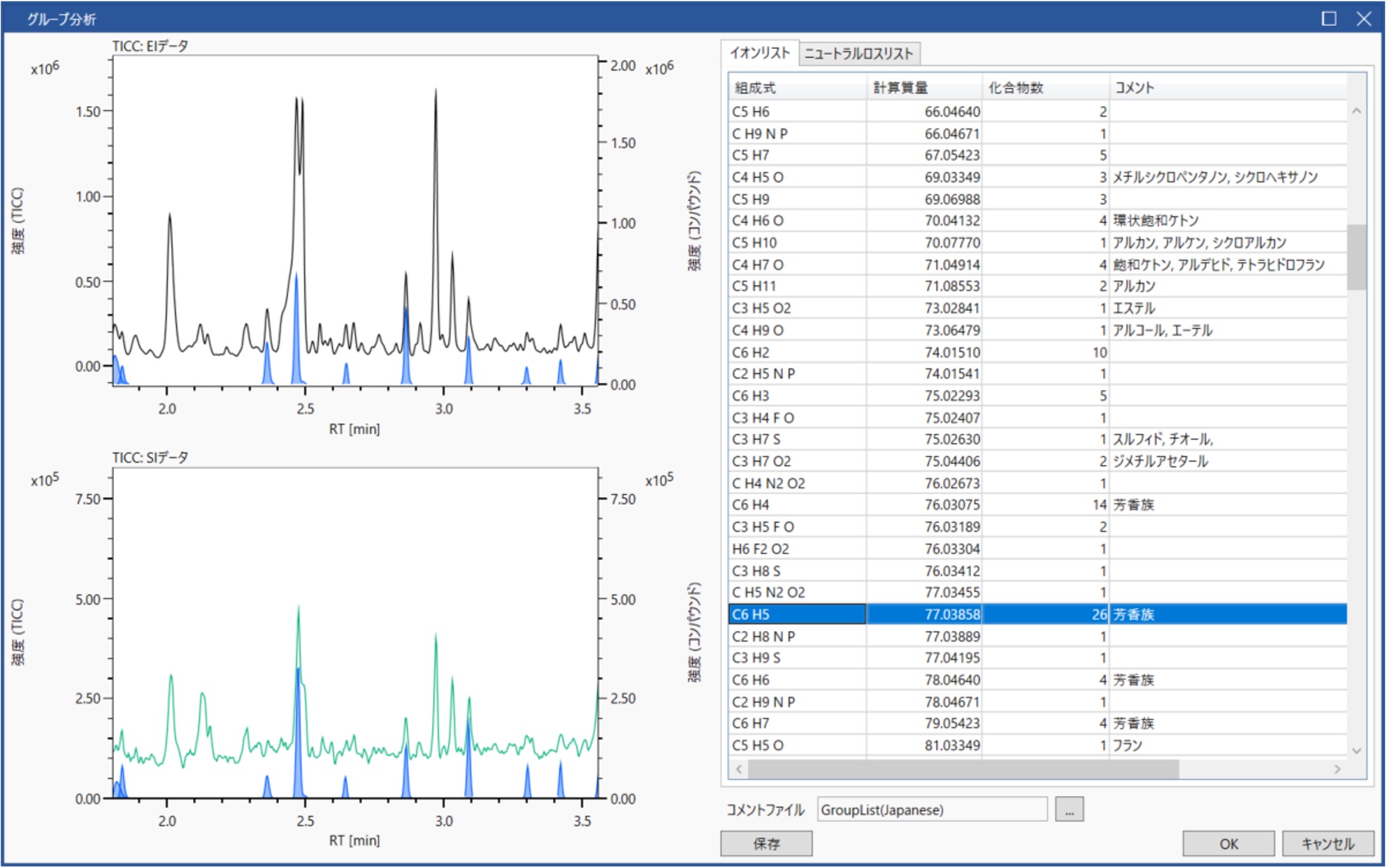The height and width of the screenshot is (868, 1387).
Task: Close the グループ分析 window
Action: [x=1363, y=19]
